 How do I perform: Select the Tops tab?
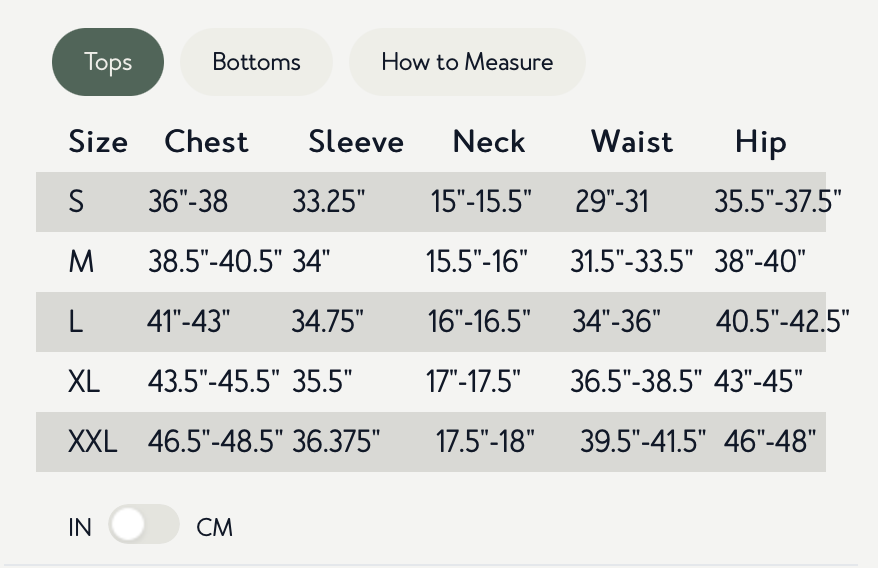coord(108,62)
